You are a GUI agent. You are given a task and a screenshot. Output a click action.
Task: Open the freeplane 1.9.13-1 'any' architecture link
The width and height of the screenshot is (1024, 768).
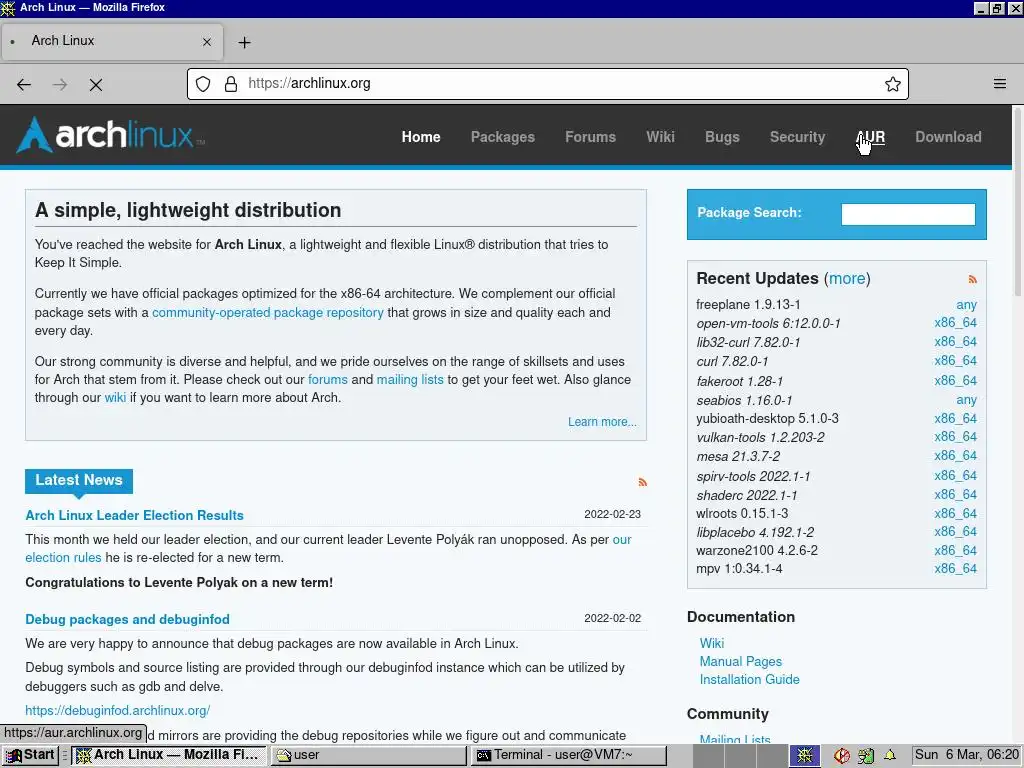coord(967,305)
